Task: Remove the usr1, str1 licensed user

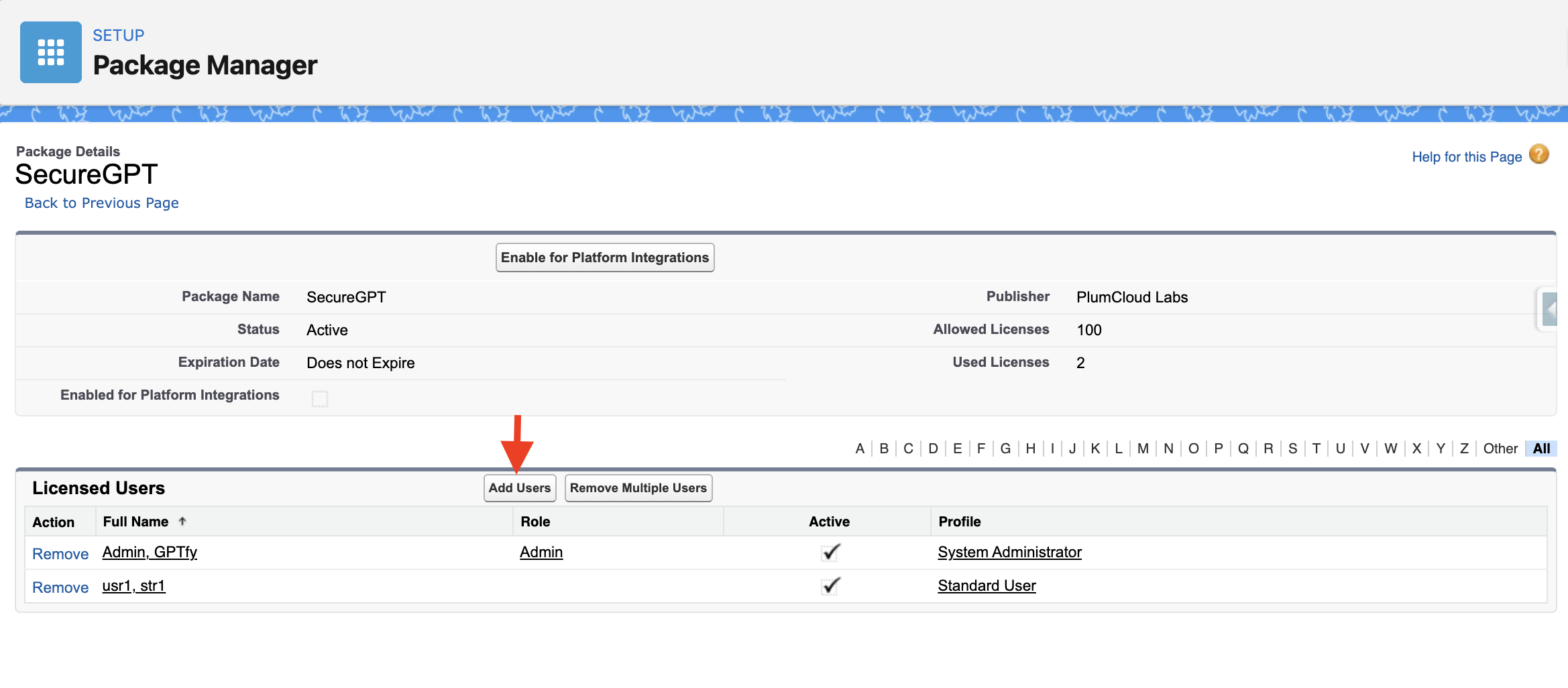Action: (x=60, y=587)
